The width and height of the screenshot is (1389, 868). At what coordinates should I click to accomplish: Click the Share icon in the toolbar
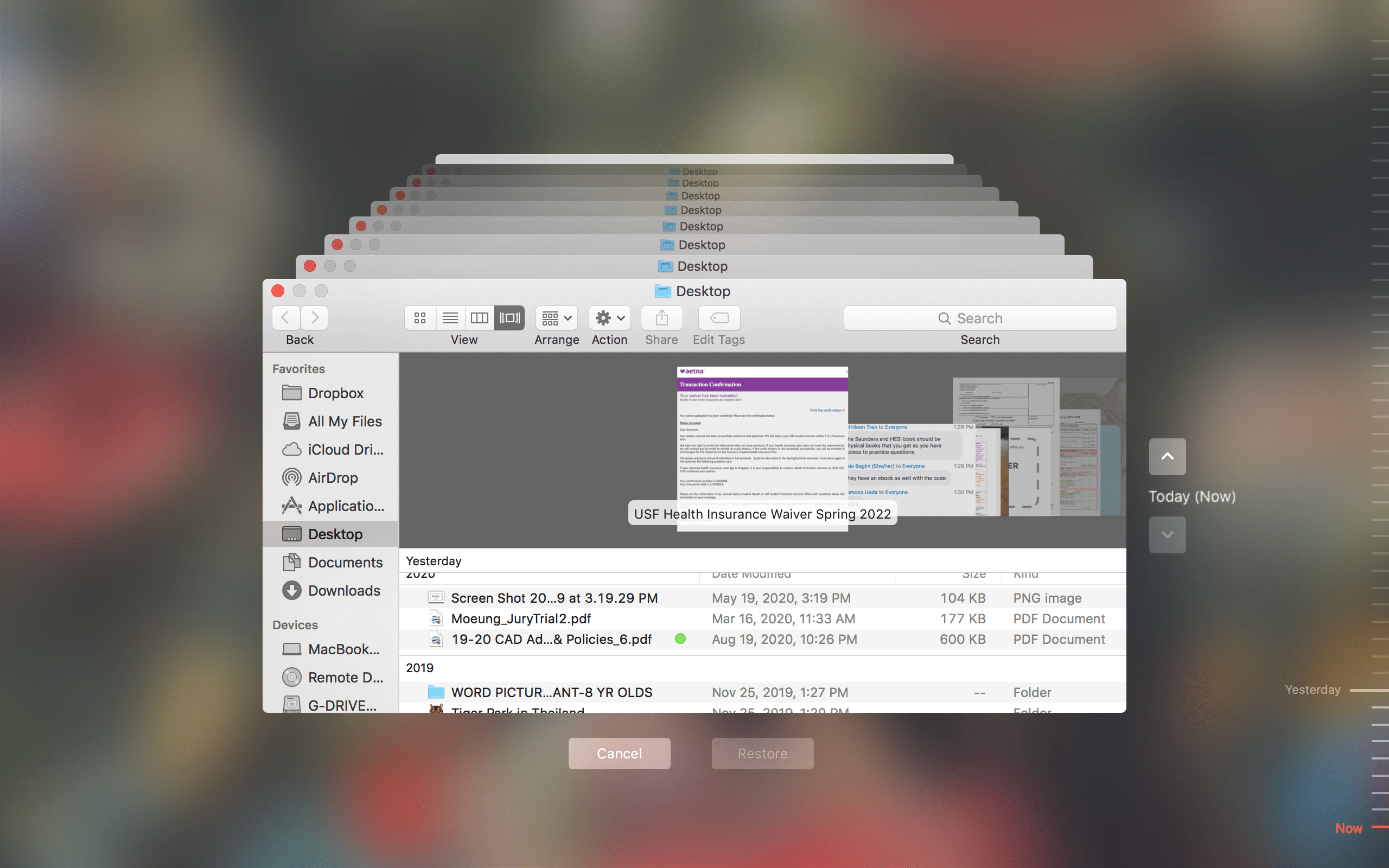click(x=661, y=317)
